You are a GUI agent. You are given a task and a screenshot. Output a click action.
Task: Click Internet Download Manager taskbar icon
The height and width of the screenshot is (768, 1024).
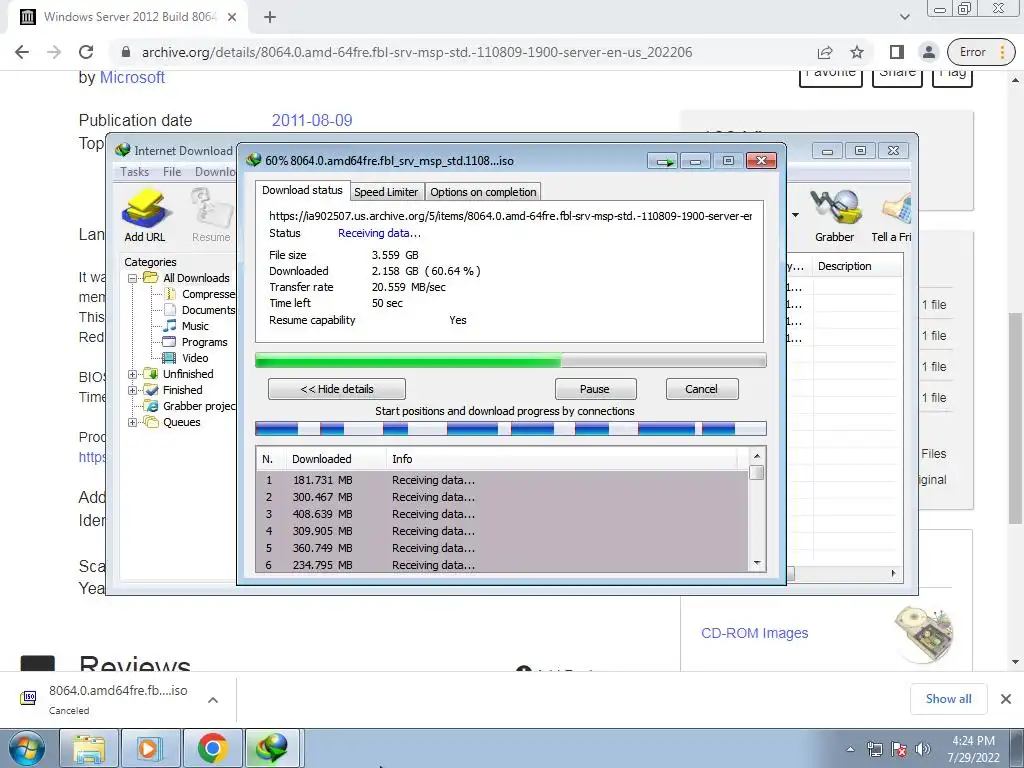[273, 748]
